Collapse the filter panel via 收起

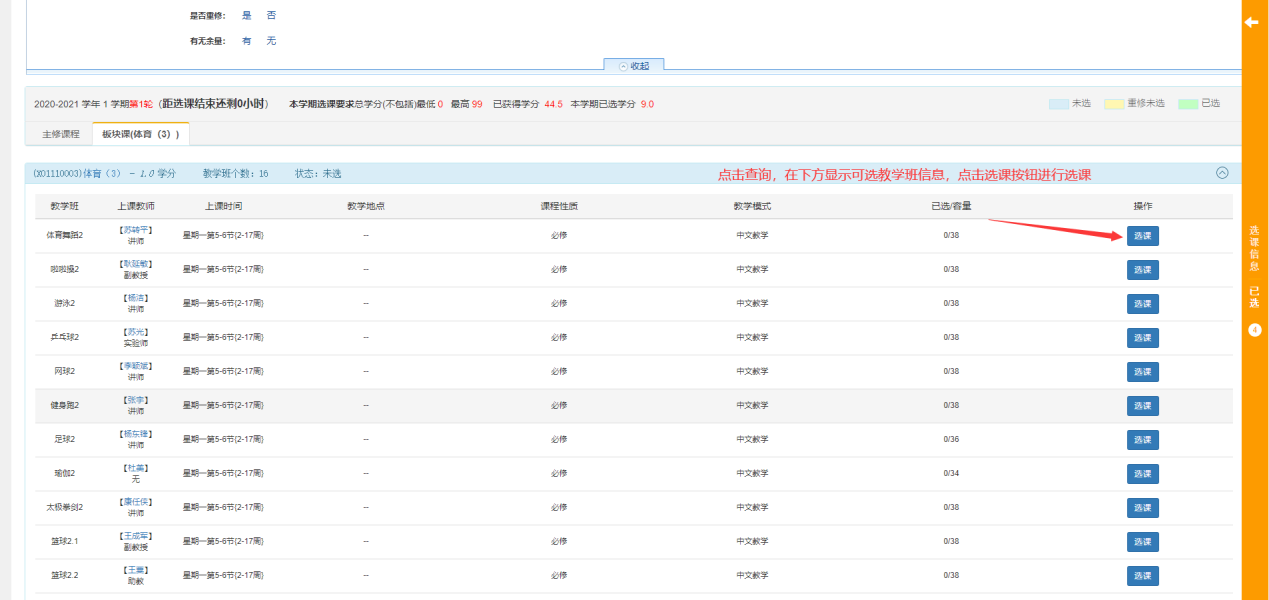[634, 66]
